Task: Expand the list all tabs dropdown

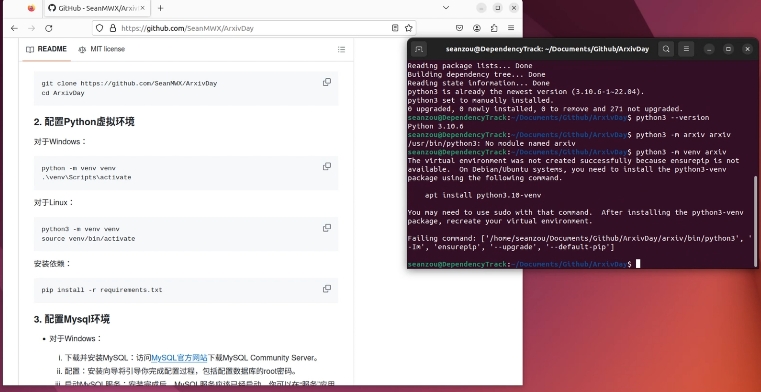Action: pyautogui.click(x=446, y=8)
